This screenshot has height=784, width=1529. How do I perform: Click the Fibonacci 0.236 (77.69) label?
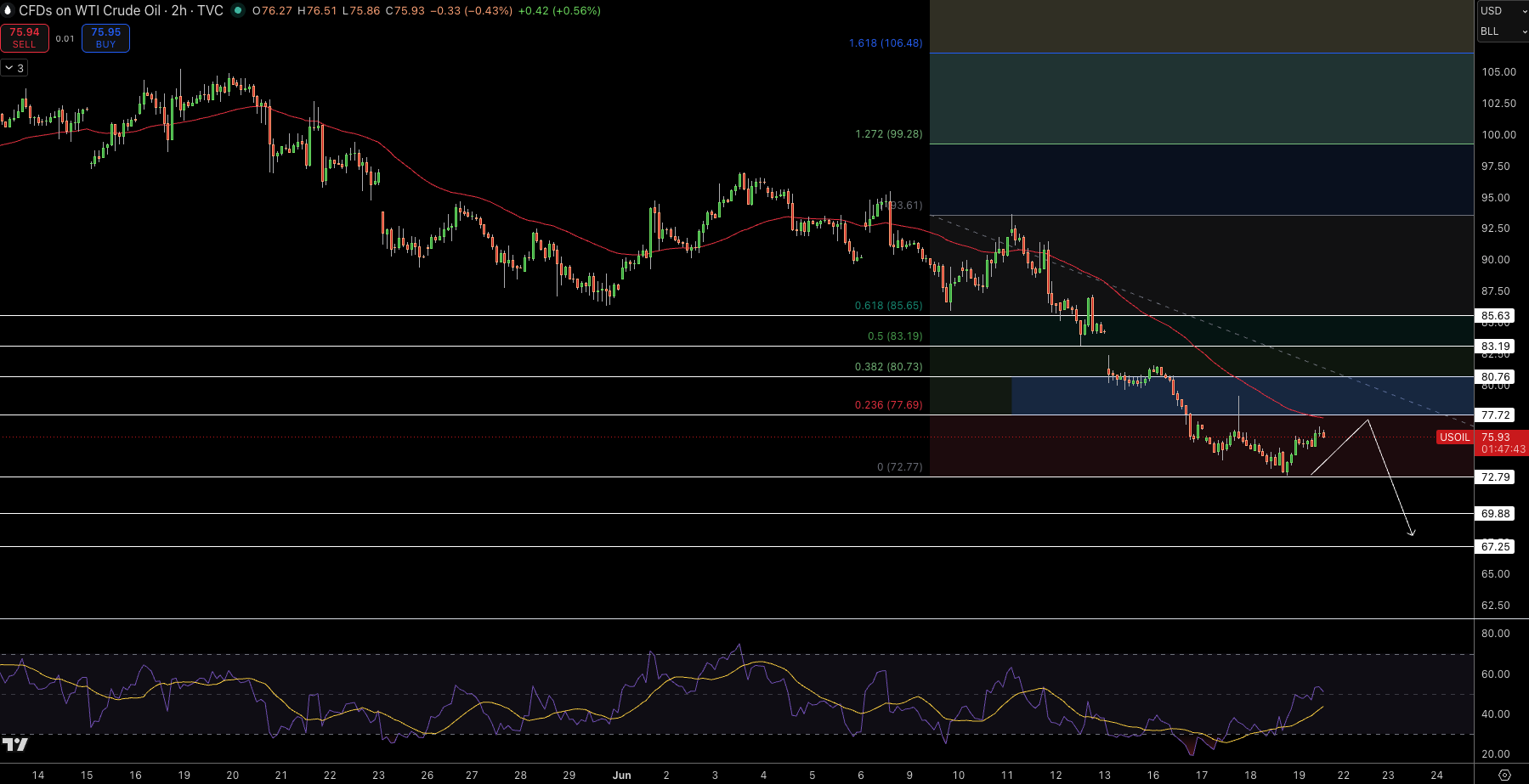889,405
